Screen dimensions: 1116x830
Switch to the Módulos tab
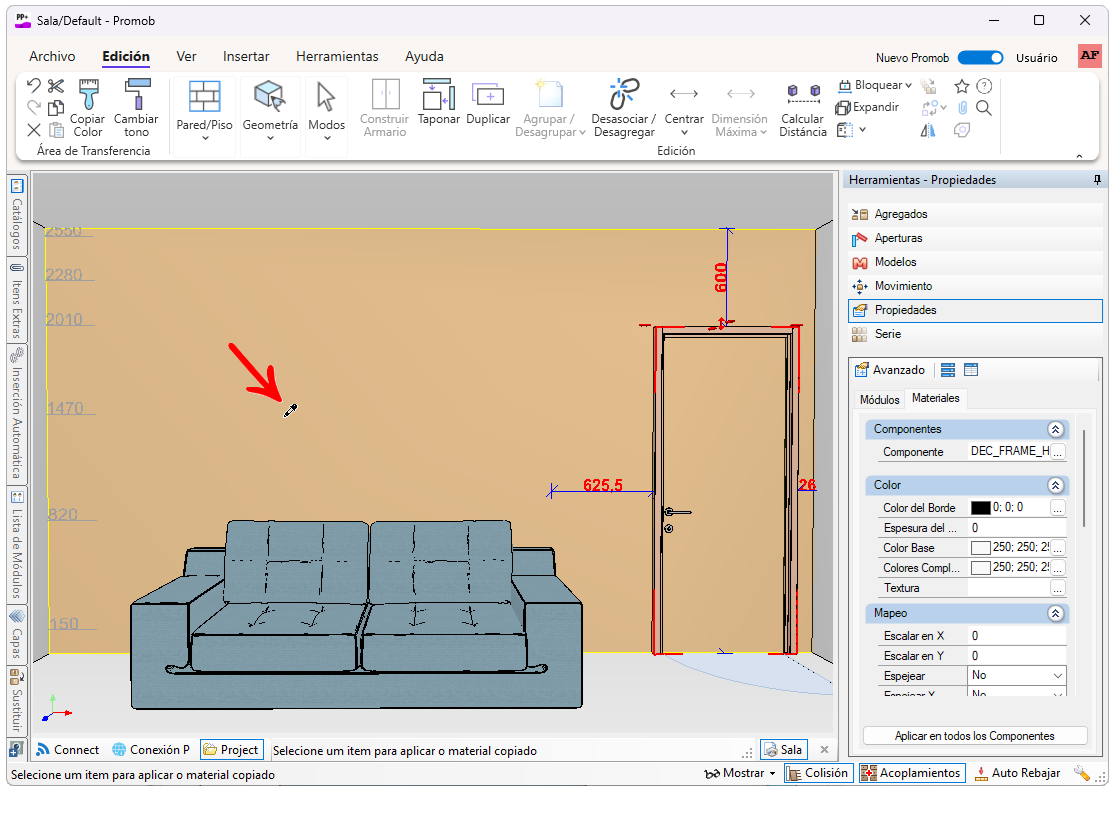[x=879, y=399]
